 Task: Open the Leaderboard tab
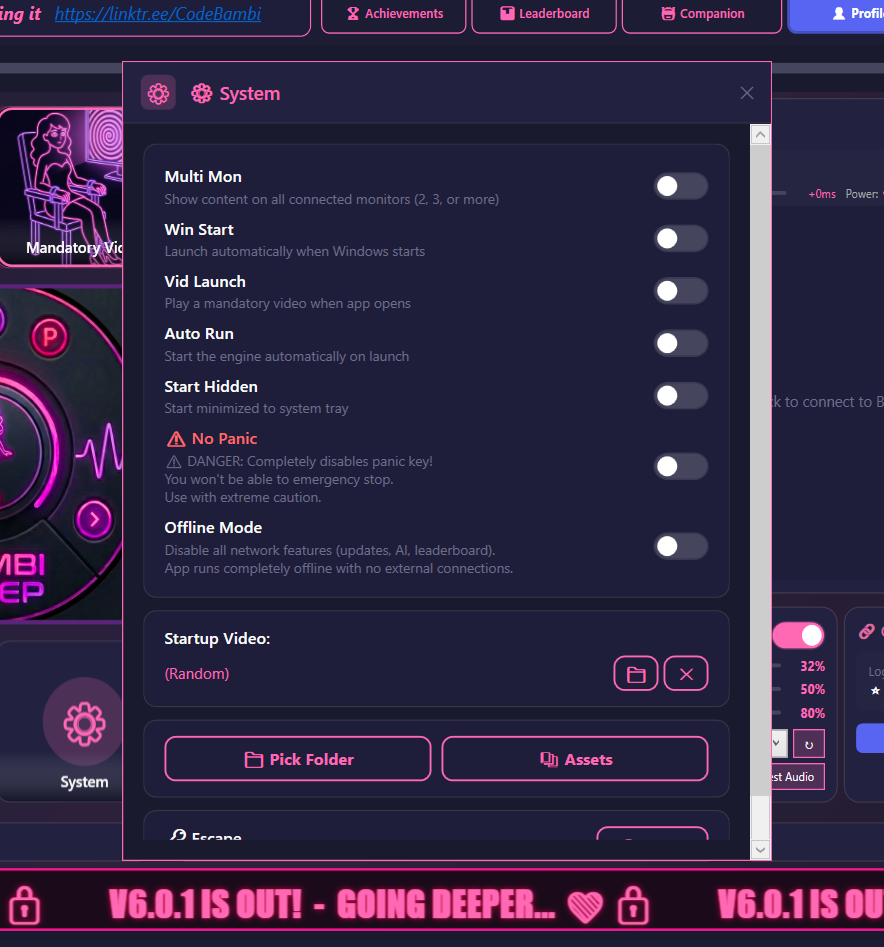tap(544, 14)
